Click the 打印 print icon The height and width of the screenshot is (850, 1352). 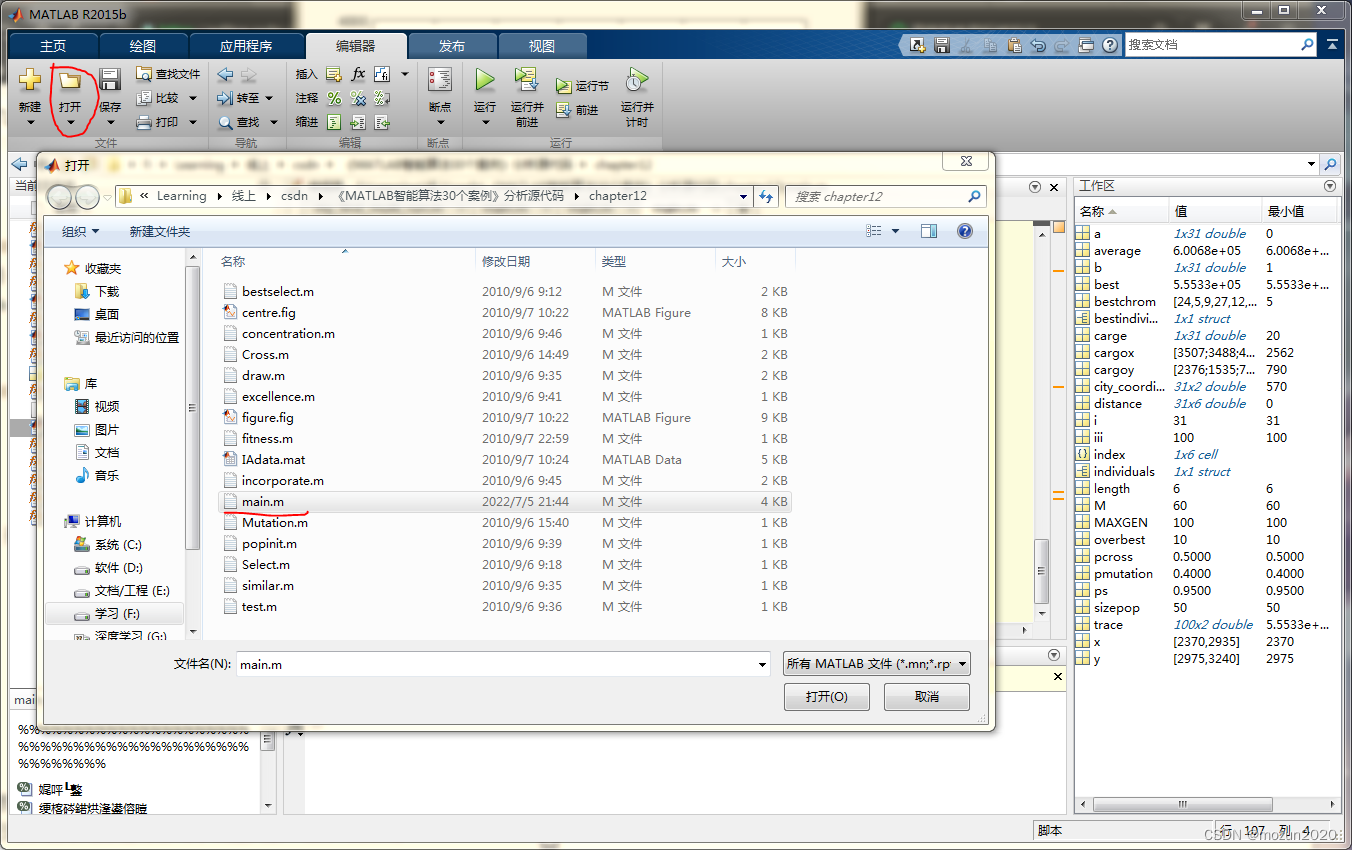(144, 122)
